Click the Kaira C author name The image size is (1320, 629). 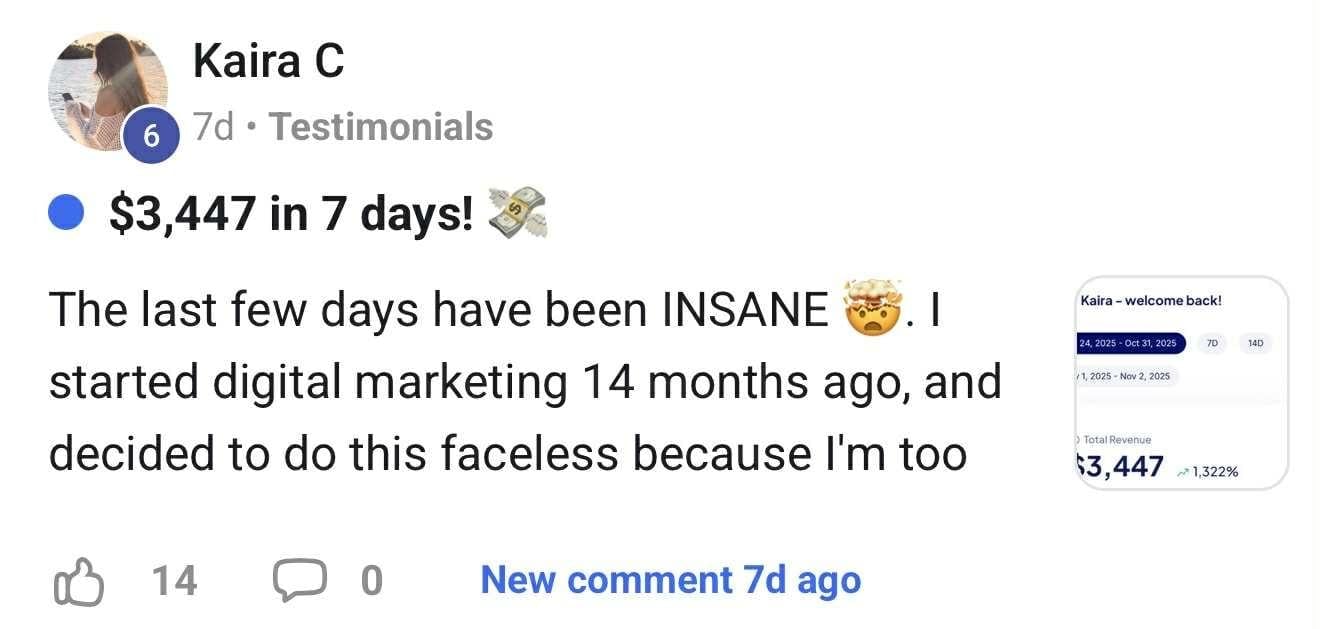[268, 62]
